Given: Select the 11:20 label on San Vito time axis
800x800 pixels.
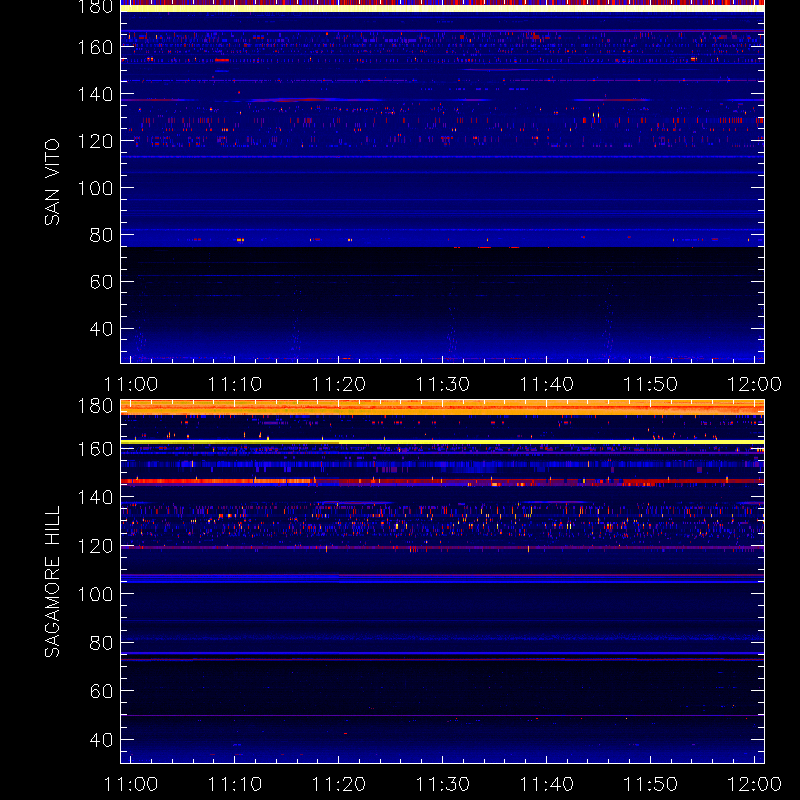Looking at the screenshot, I should (x=339, y=384).
